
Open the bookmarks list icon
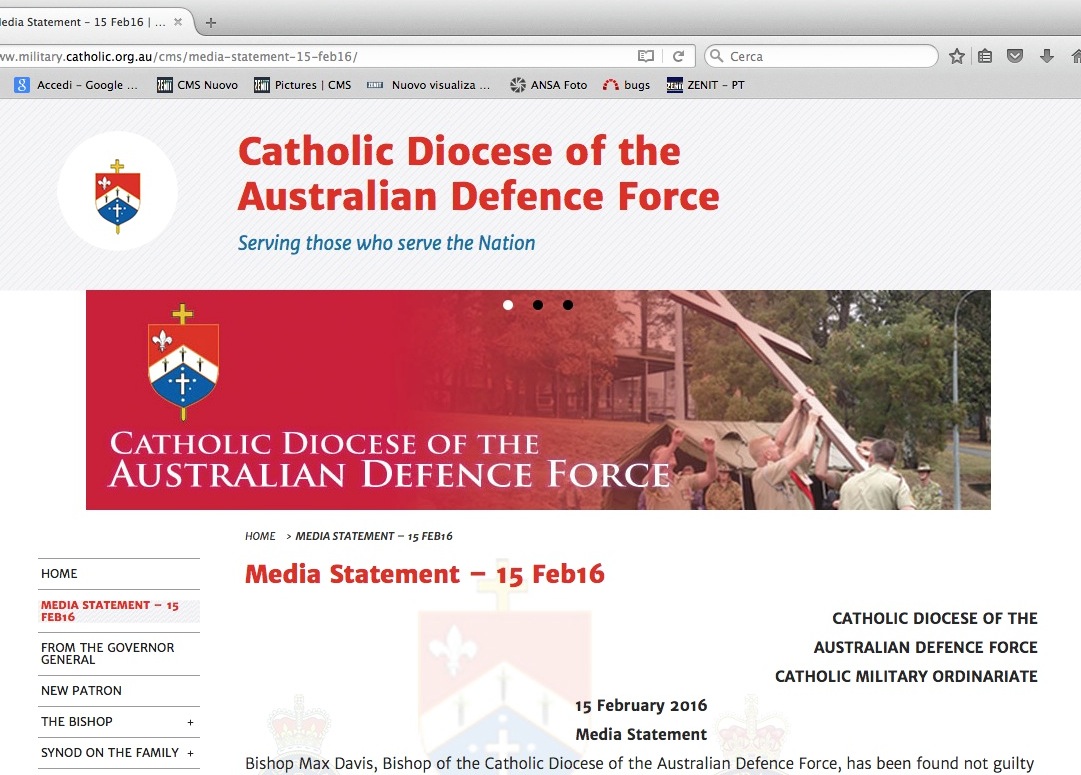[x=985, y=57]
